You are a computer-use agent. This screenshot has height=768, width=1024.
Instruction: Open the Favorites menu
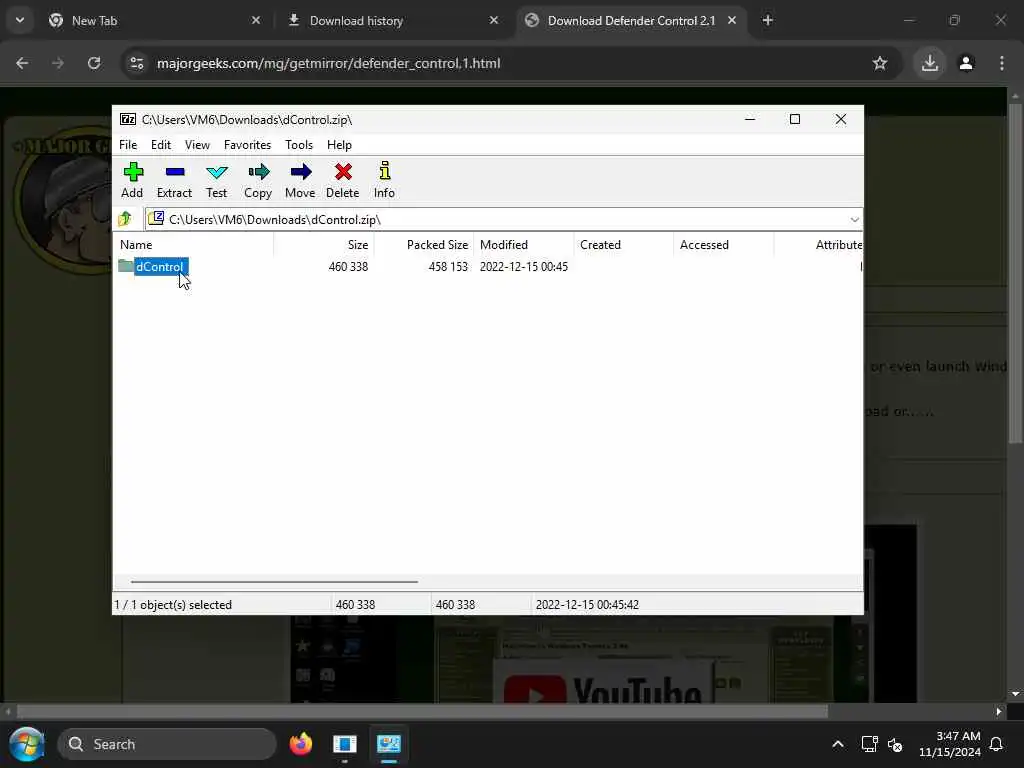(248, 145)
